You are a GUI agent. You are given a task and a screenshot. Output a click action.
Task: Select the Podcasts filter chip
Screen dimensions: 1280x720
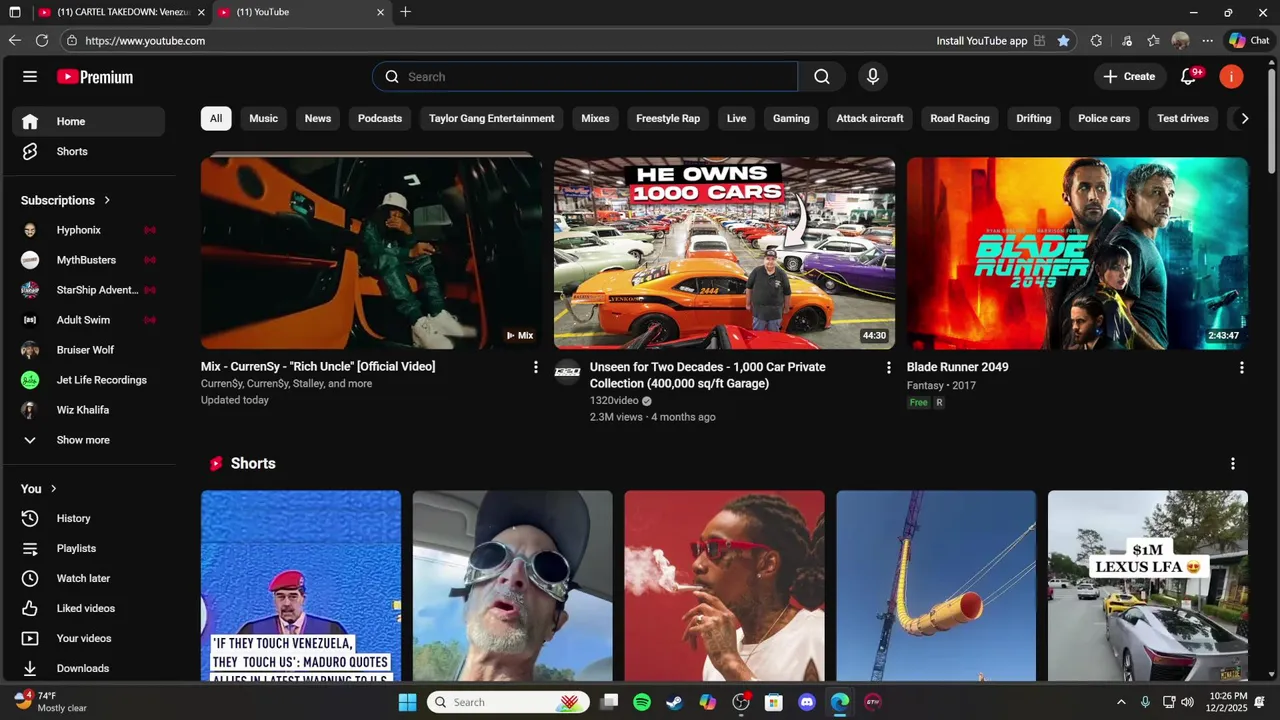(380, 119)
